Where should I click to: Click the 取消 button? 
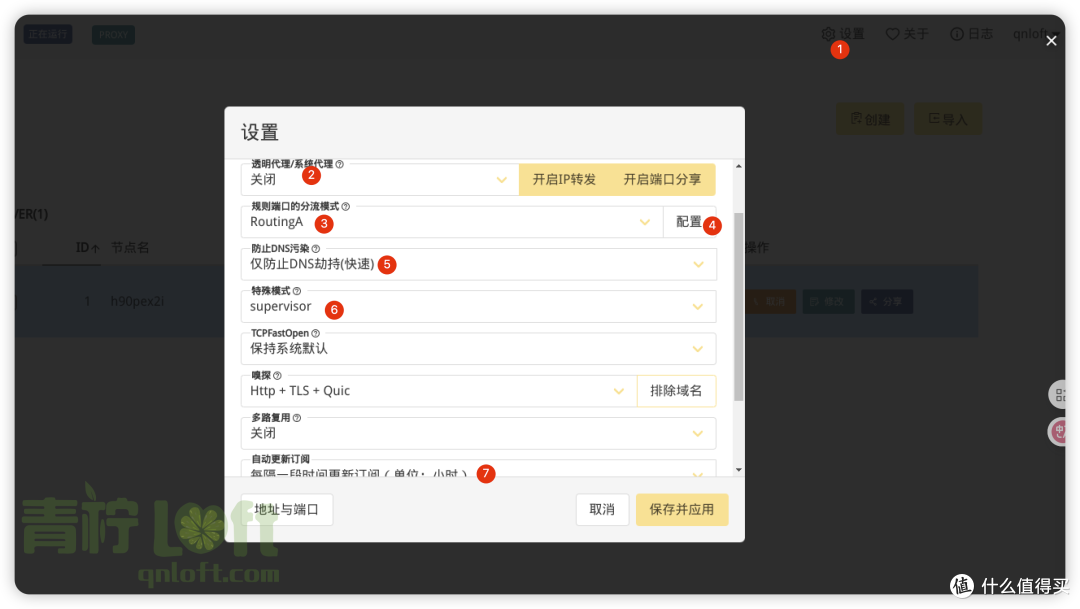coord(602,510)
